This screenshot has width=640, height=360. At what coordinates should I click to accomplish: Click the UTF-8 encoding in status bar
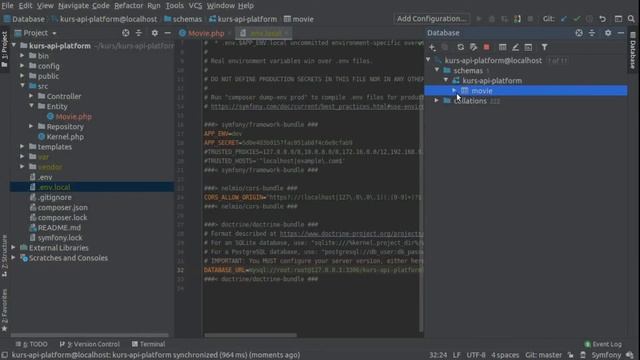coord(476,355)
